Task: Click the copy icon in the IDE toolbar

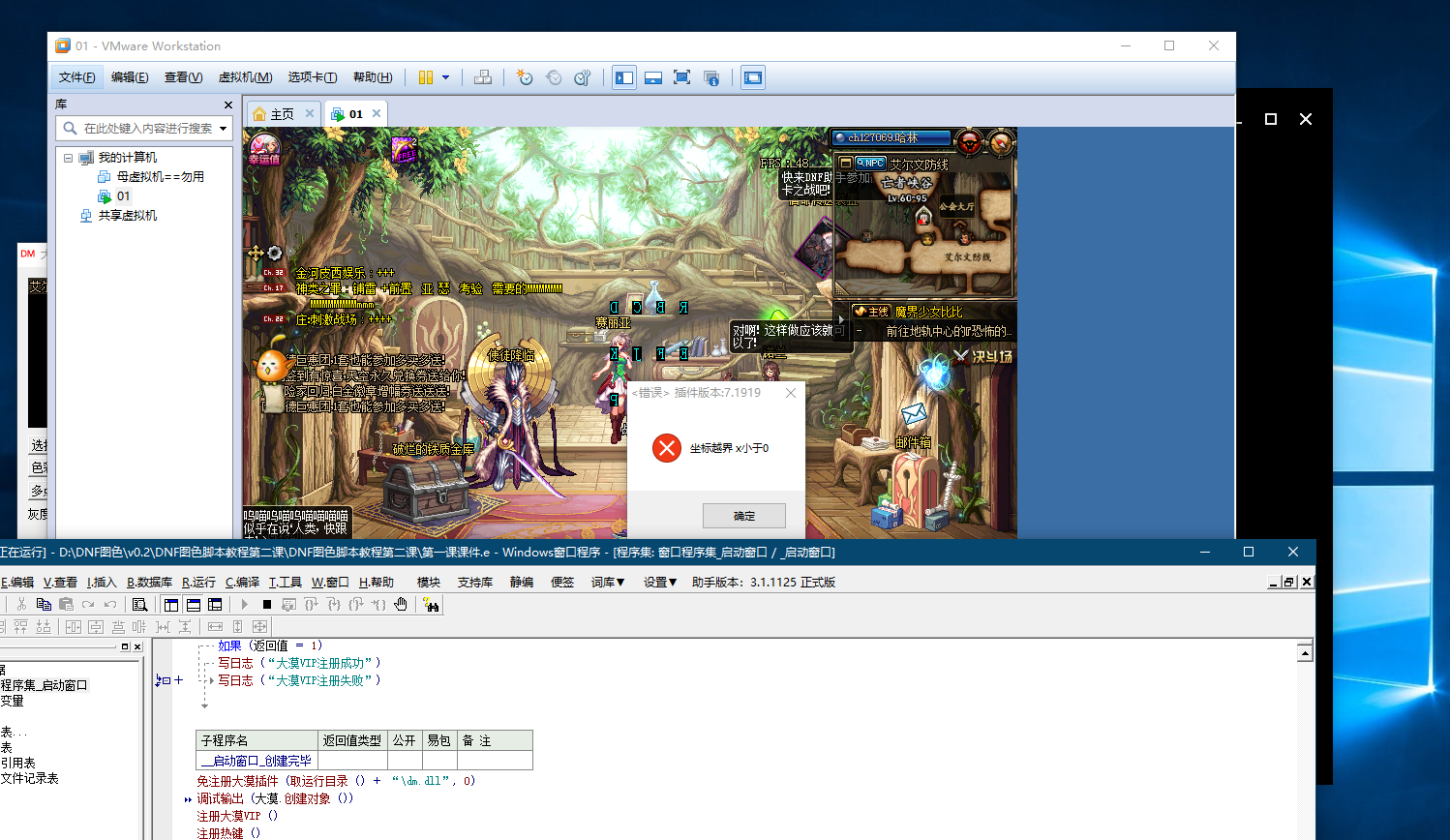Action: pyautogui.click(x=44, y=604)
